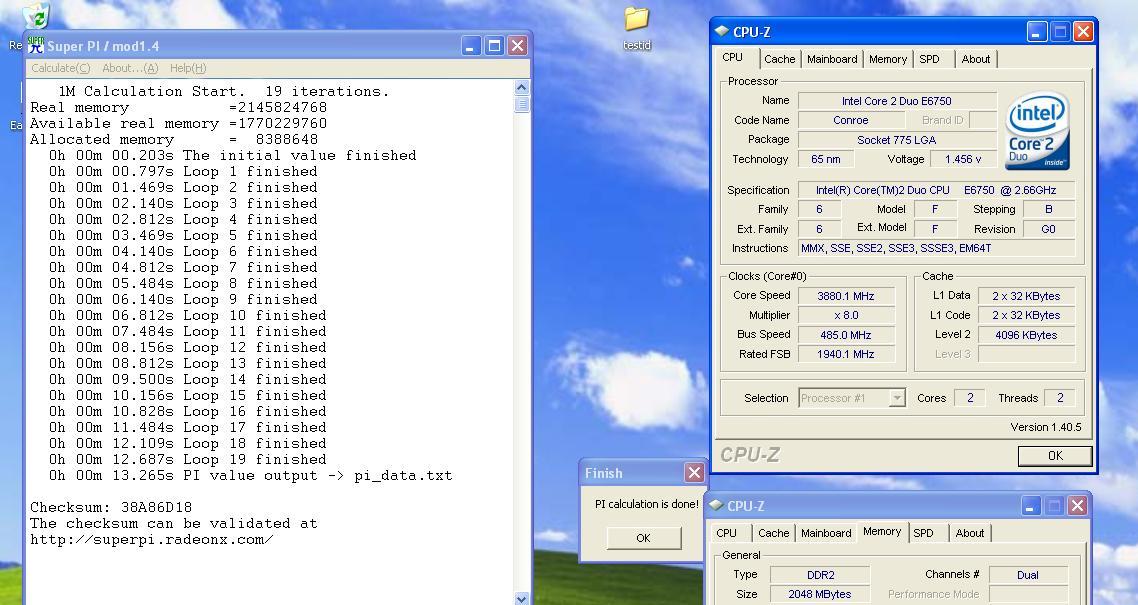This screenshot has height=605, width=1138.
Task: Select Memory tab in lower CPU-Z window
Action: 882,531
